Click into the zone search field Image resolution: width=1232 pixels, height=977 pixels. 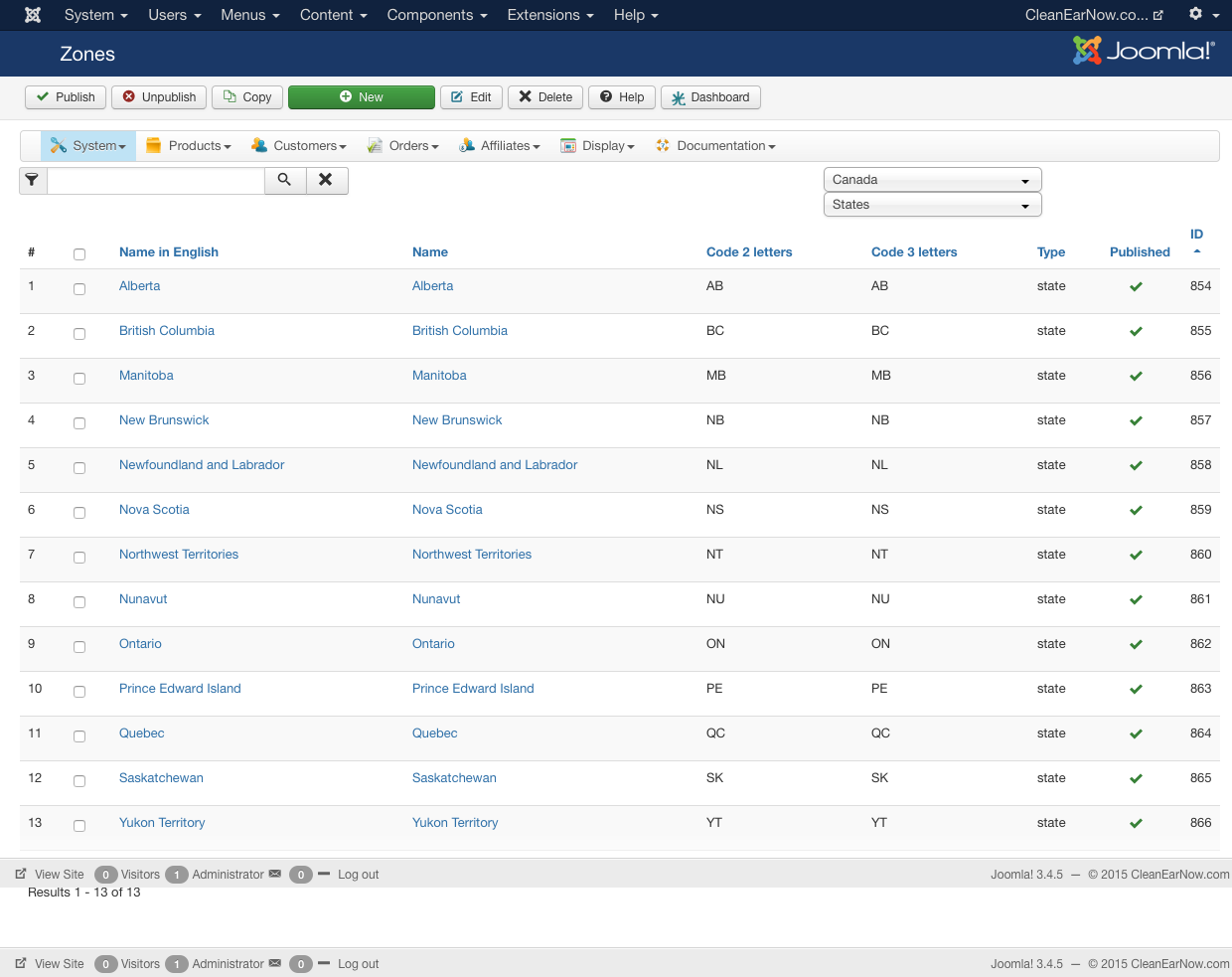[156, 180]
